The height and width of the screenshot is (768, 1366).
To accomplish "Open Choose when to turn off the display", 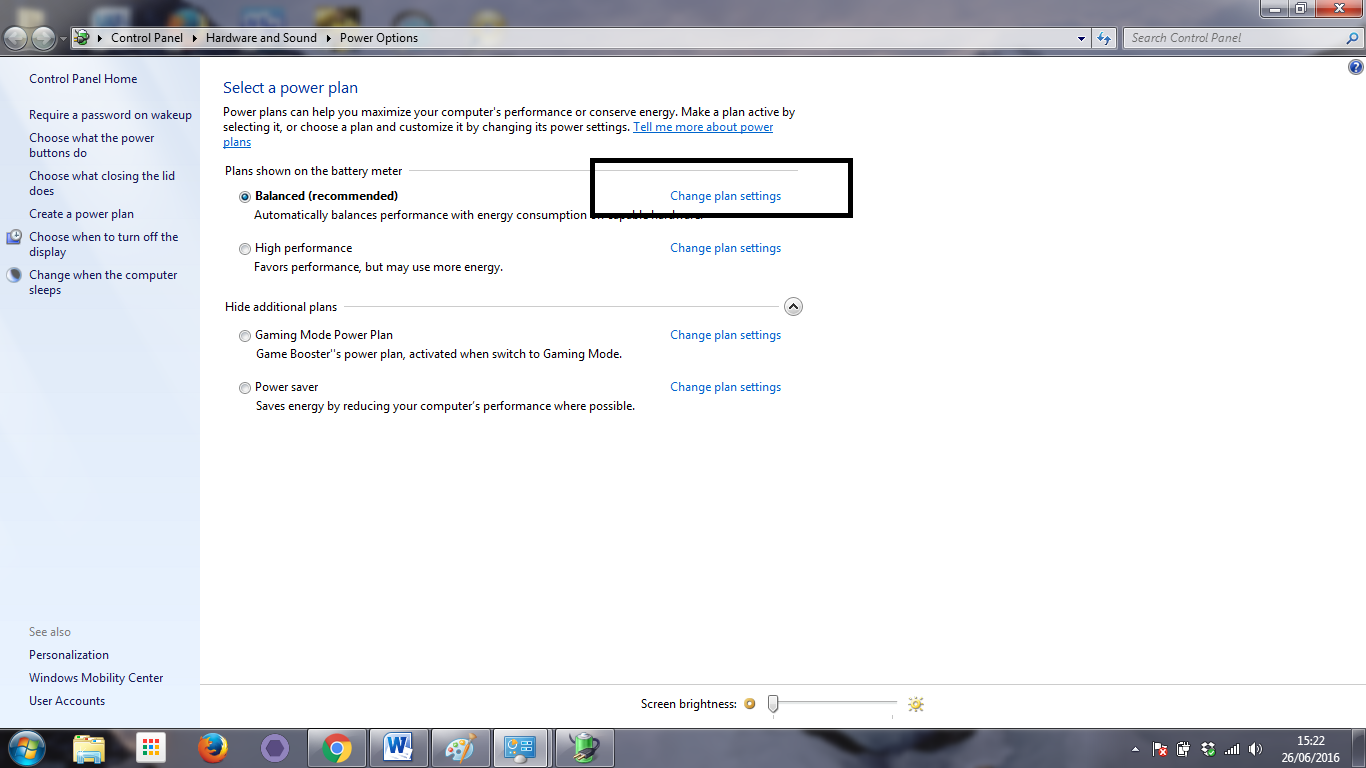I will (104, 245).
